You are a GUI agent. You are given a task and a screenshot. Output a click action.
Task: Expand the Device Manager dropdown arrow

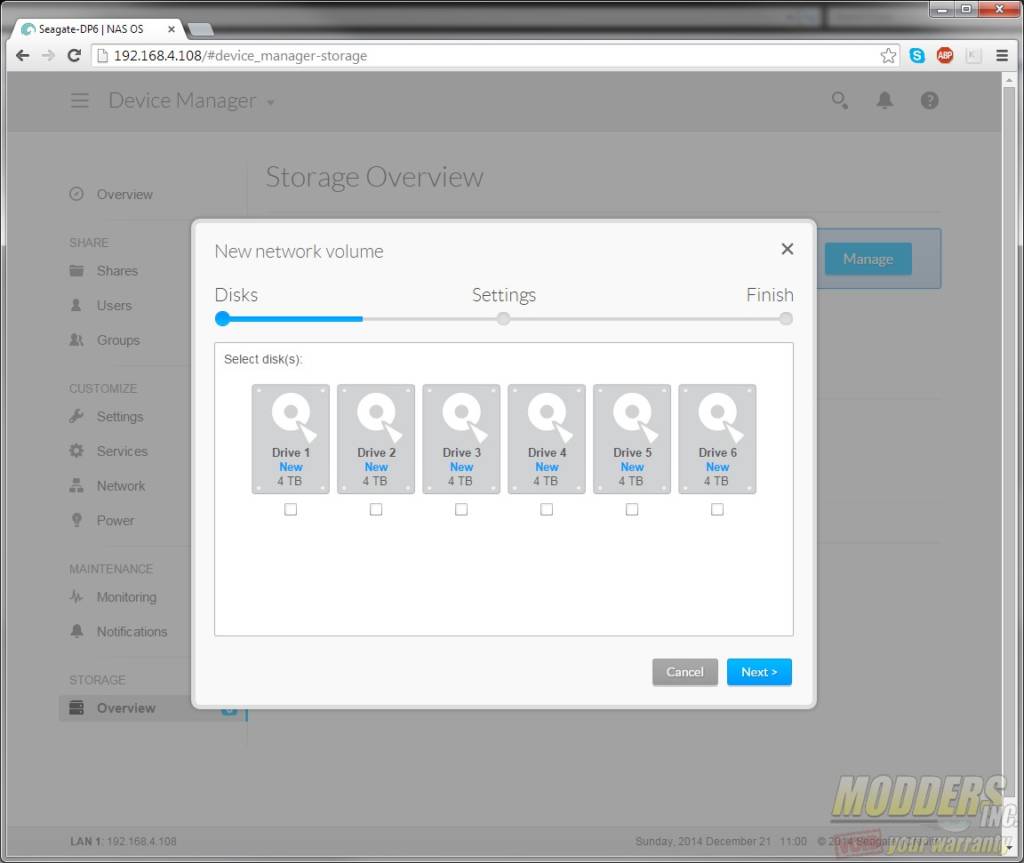click(x=270, y=102)
